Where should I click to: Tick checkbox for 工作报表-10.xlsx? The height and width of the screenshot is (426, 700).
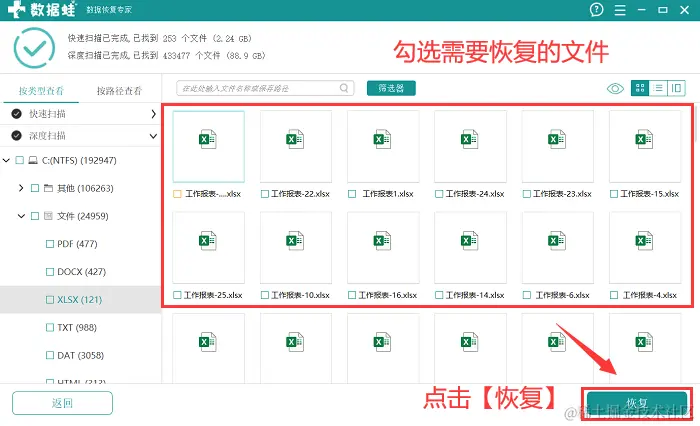(x=265, y=295)
